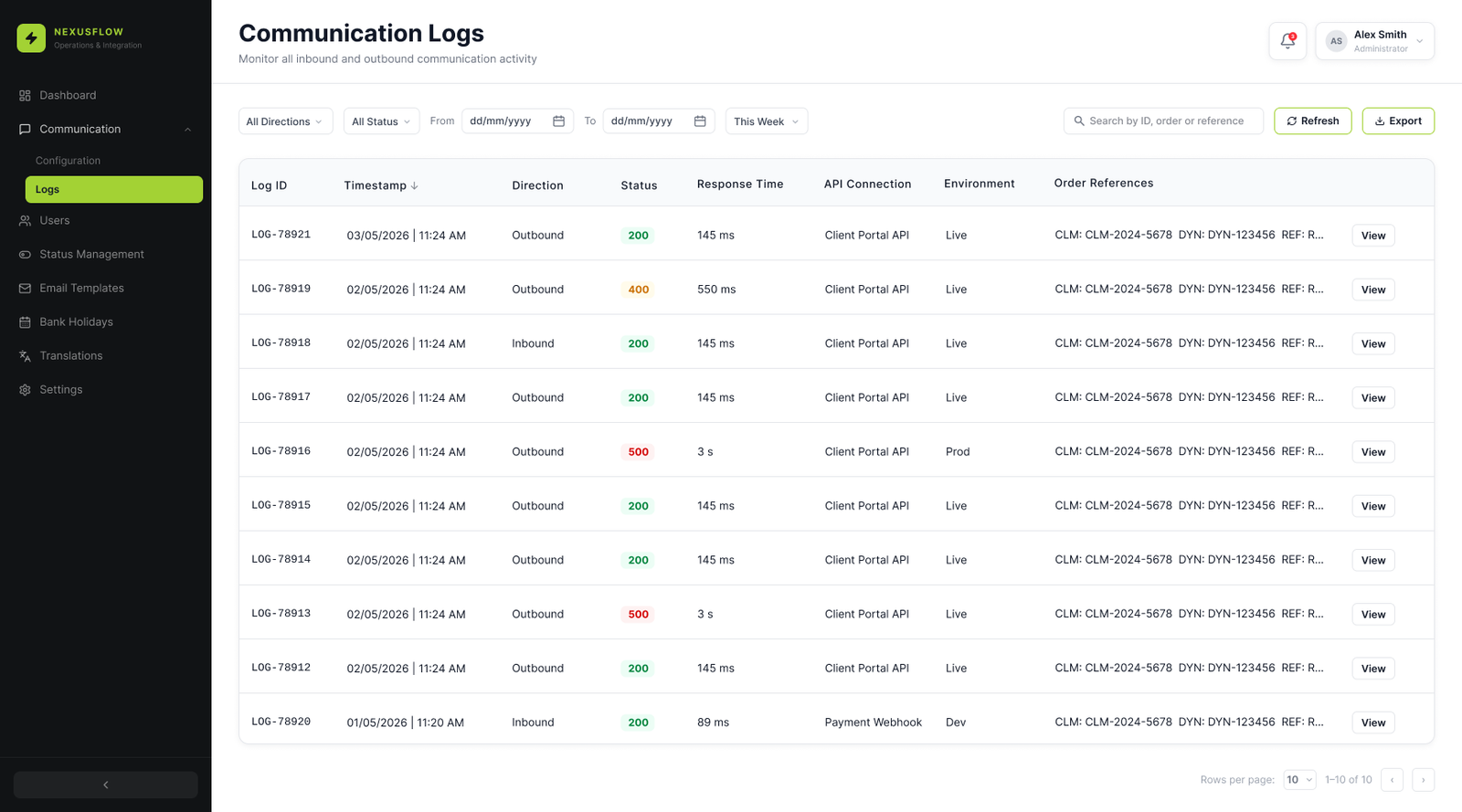Click the 500 status badge of LOG-78916

coord(639,452)
